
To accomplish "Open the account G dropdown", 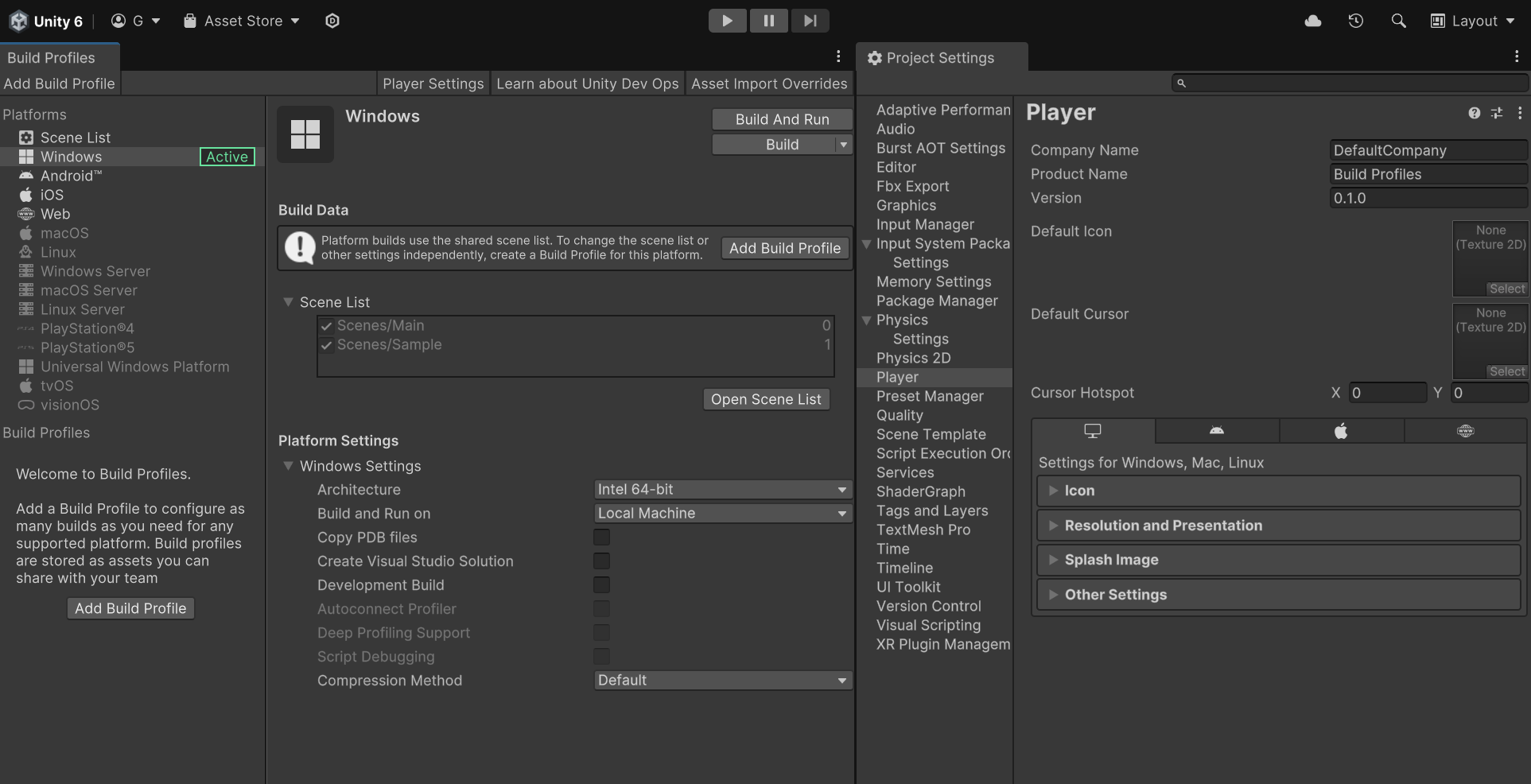I will click(135, 21).
